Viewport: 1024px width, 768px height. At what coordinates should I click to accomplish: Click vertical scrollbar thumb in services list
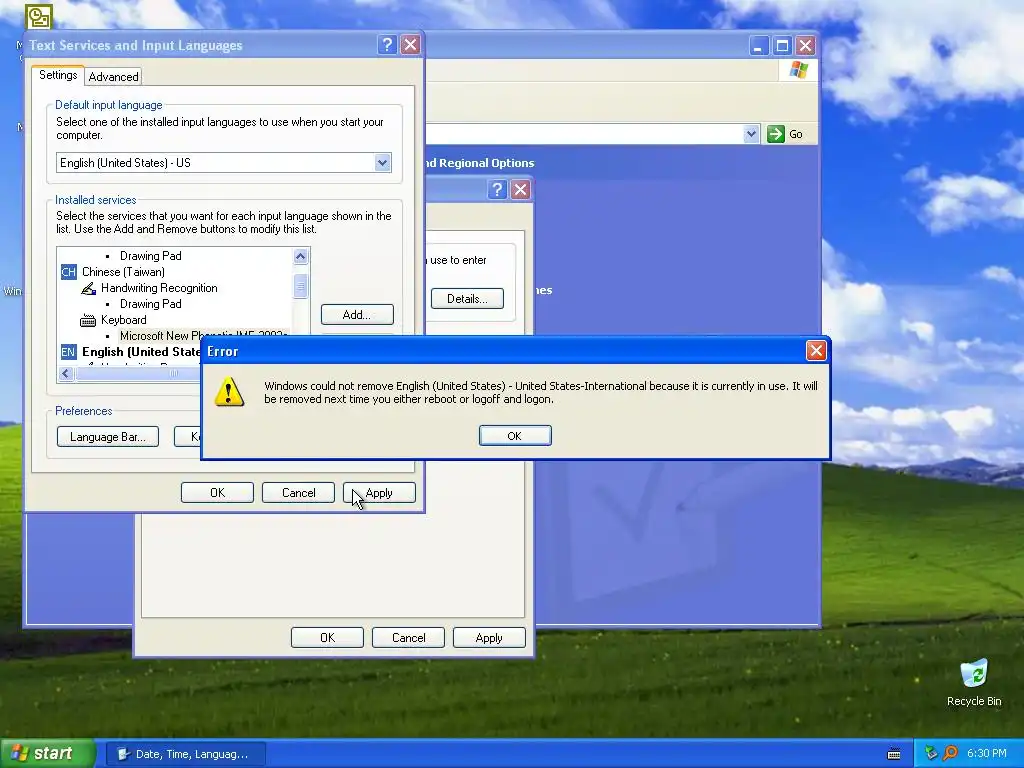coord(300,286)
